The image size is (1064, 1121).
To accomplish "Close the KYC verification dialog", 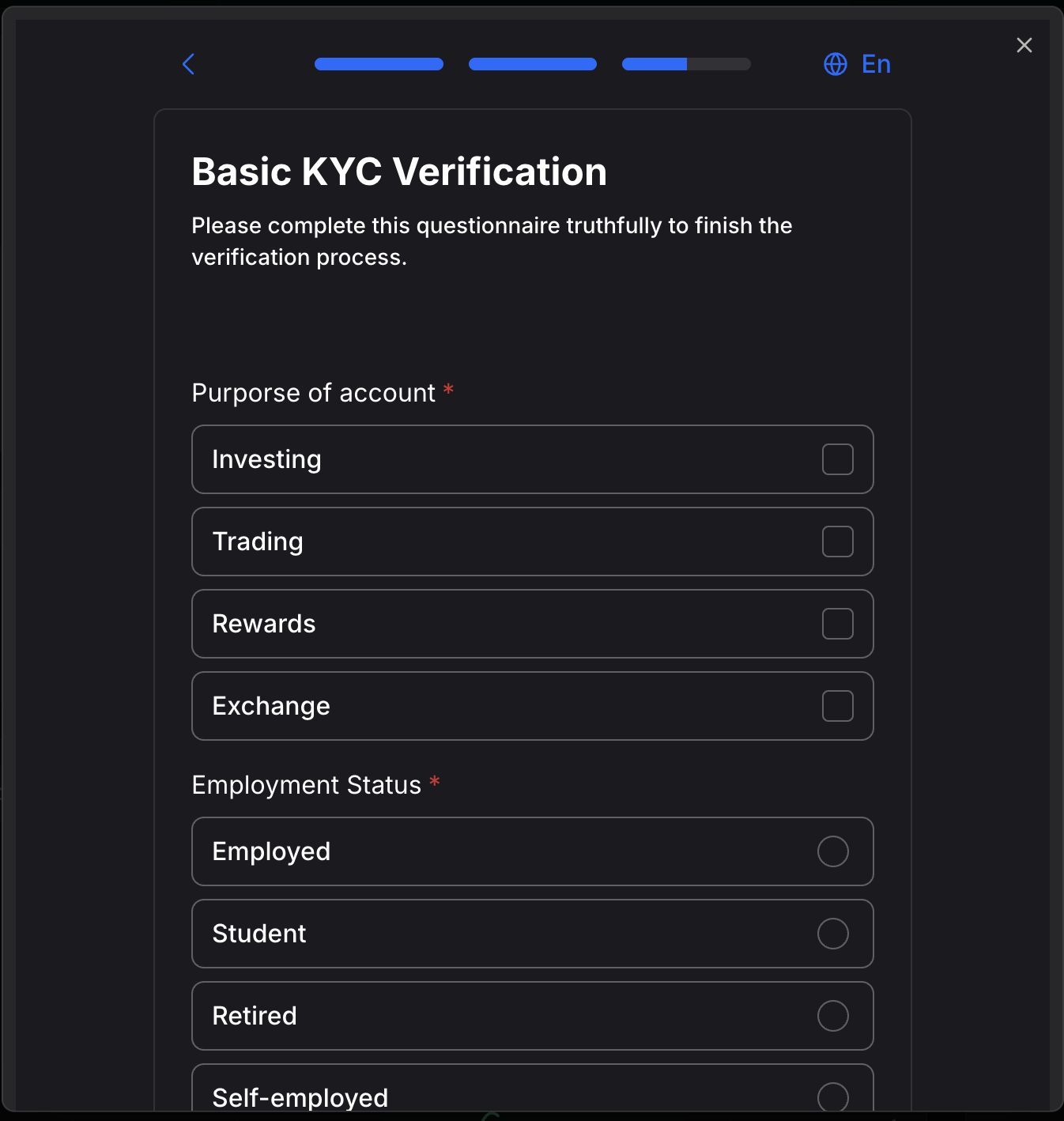I will (x=1024, y=45).
